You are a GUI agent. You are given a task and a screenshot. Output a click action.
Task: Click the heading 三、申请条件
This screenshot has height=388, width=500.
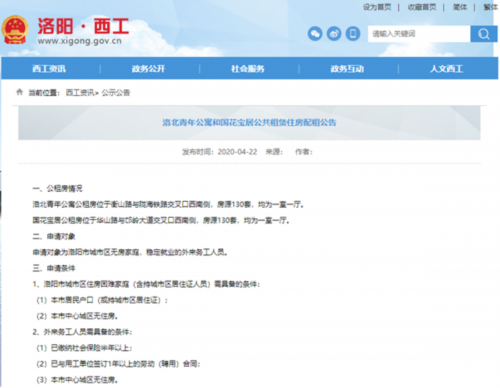pos(54,268)
